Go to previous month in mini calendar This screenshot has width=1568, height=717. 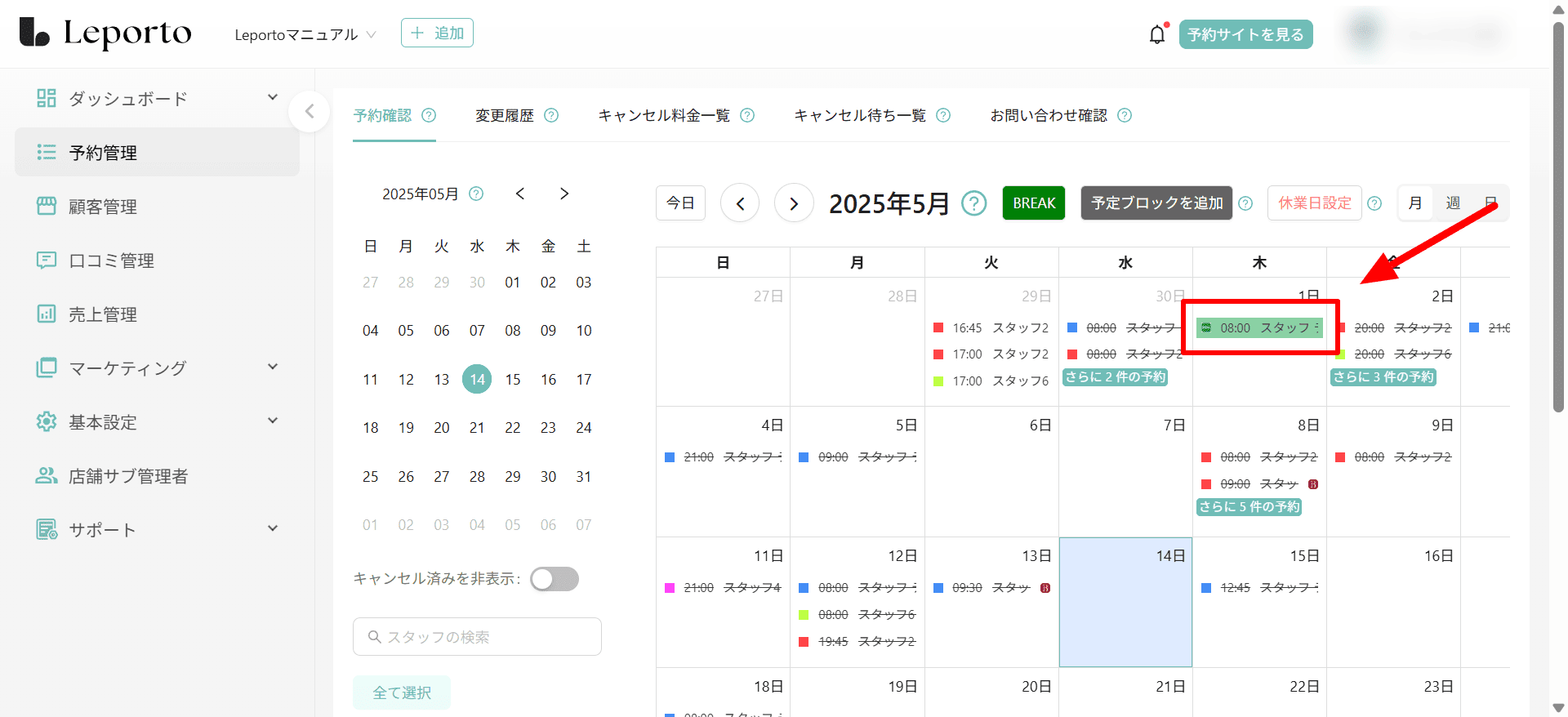[520, 194]
